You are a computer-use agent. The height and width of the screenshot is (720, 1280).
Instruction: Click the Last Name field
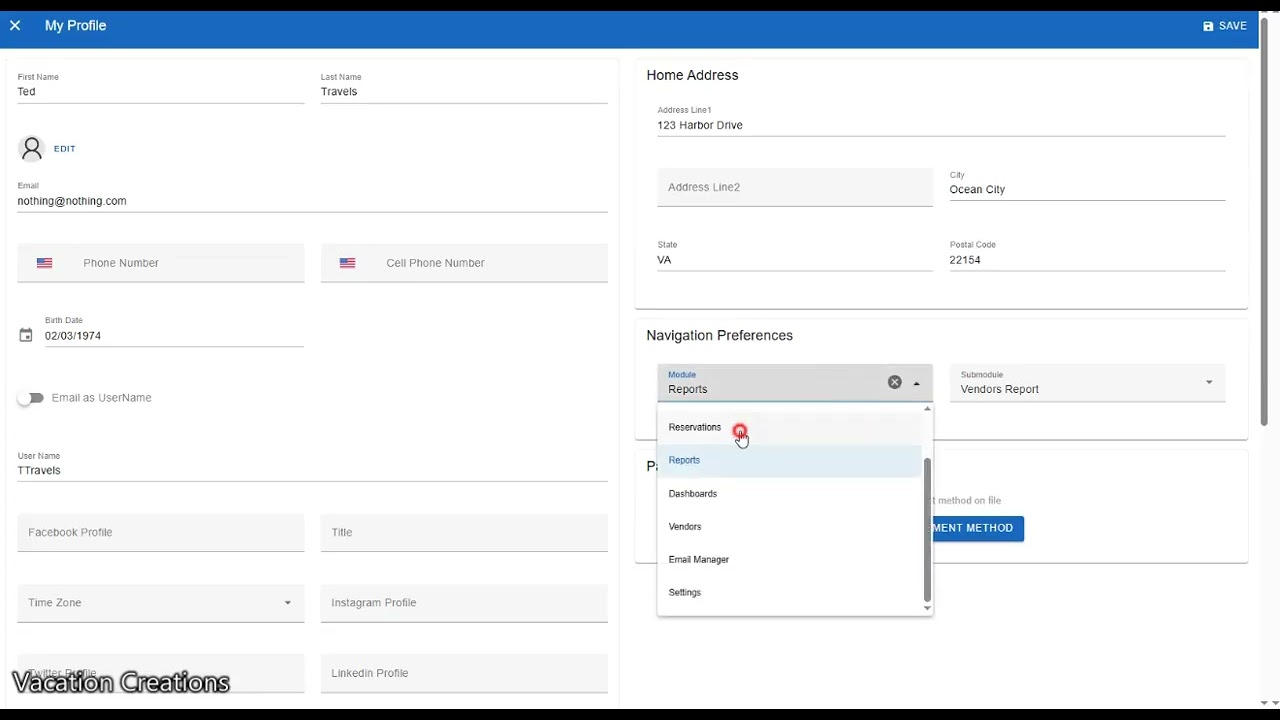(x=464, y=86)
